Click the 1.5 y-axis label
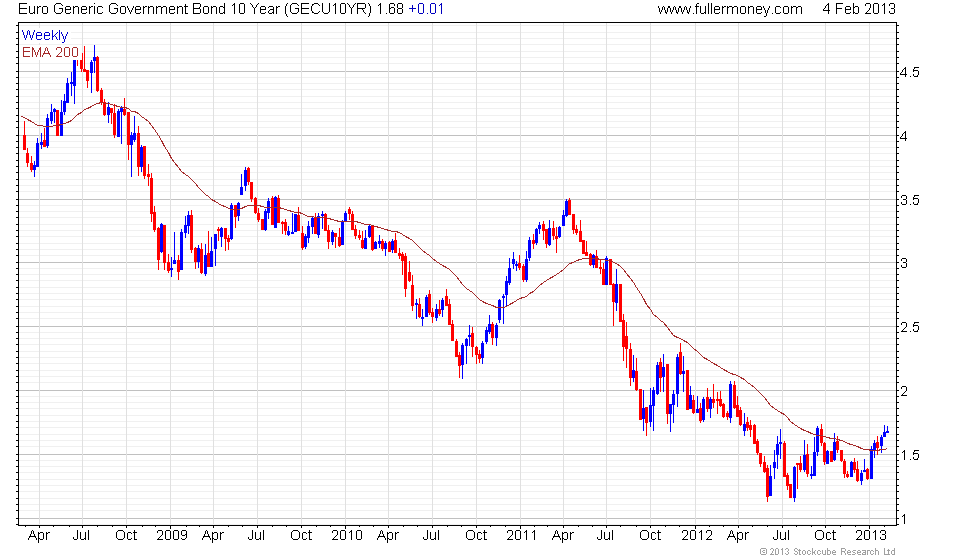This screenshot has height=560, width=980. click(x=910, y=455)
